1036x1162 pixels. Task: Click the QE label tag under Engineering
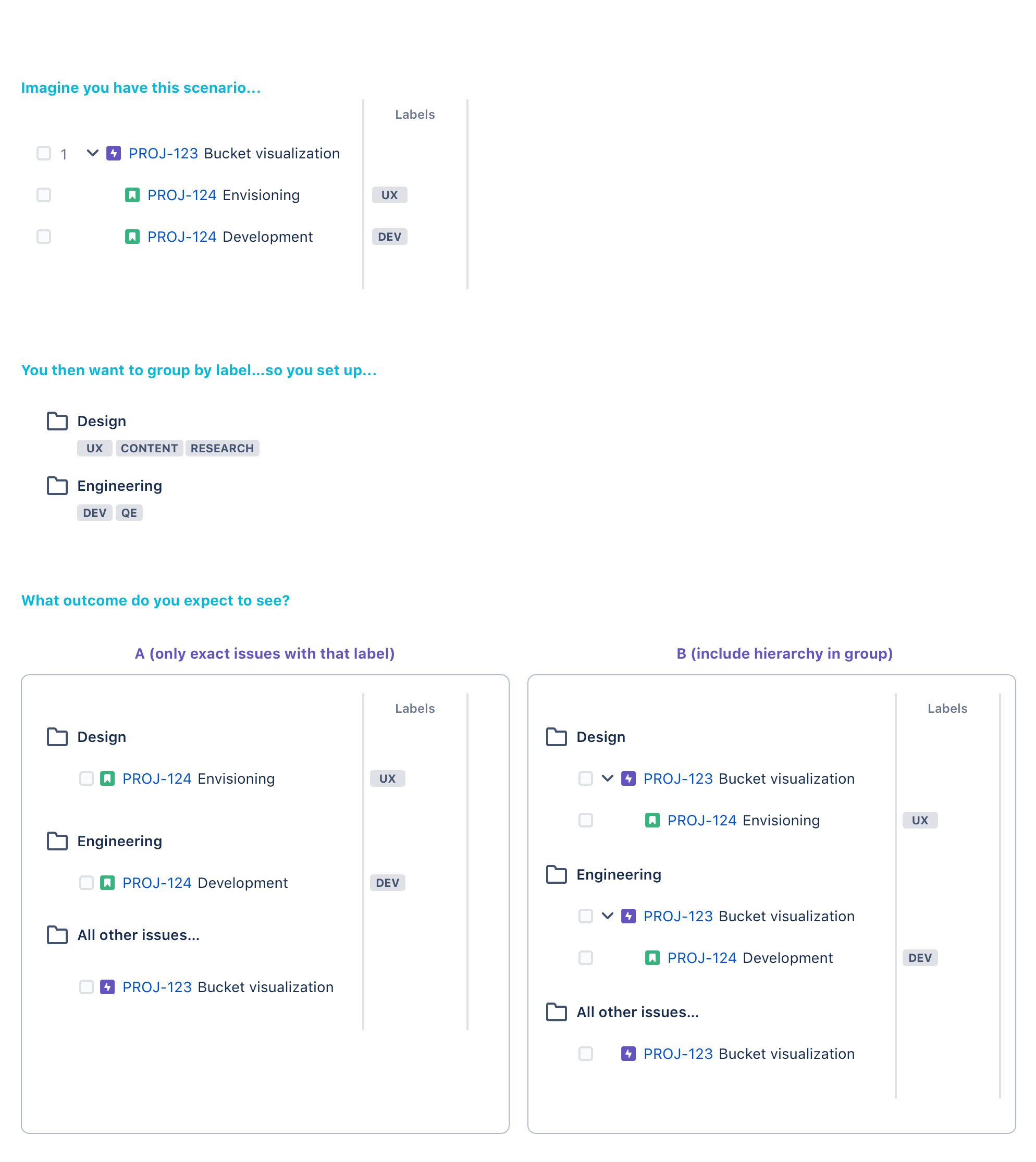coord(129,513)
